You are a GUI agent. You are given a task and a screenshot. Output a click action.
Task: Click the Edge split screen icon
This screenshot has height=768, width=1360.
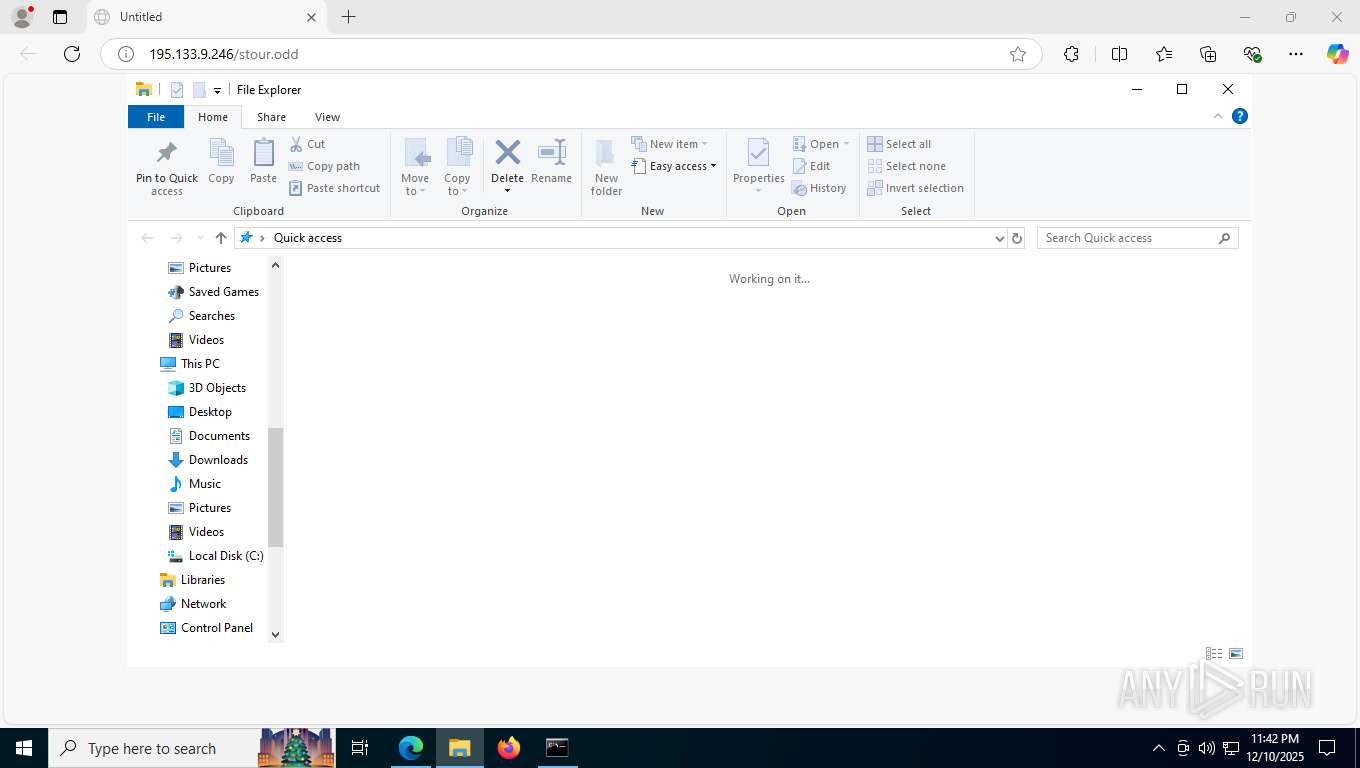pyautogui.click(x=1119, y=54)
